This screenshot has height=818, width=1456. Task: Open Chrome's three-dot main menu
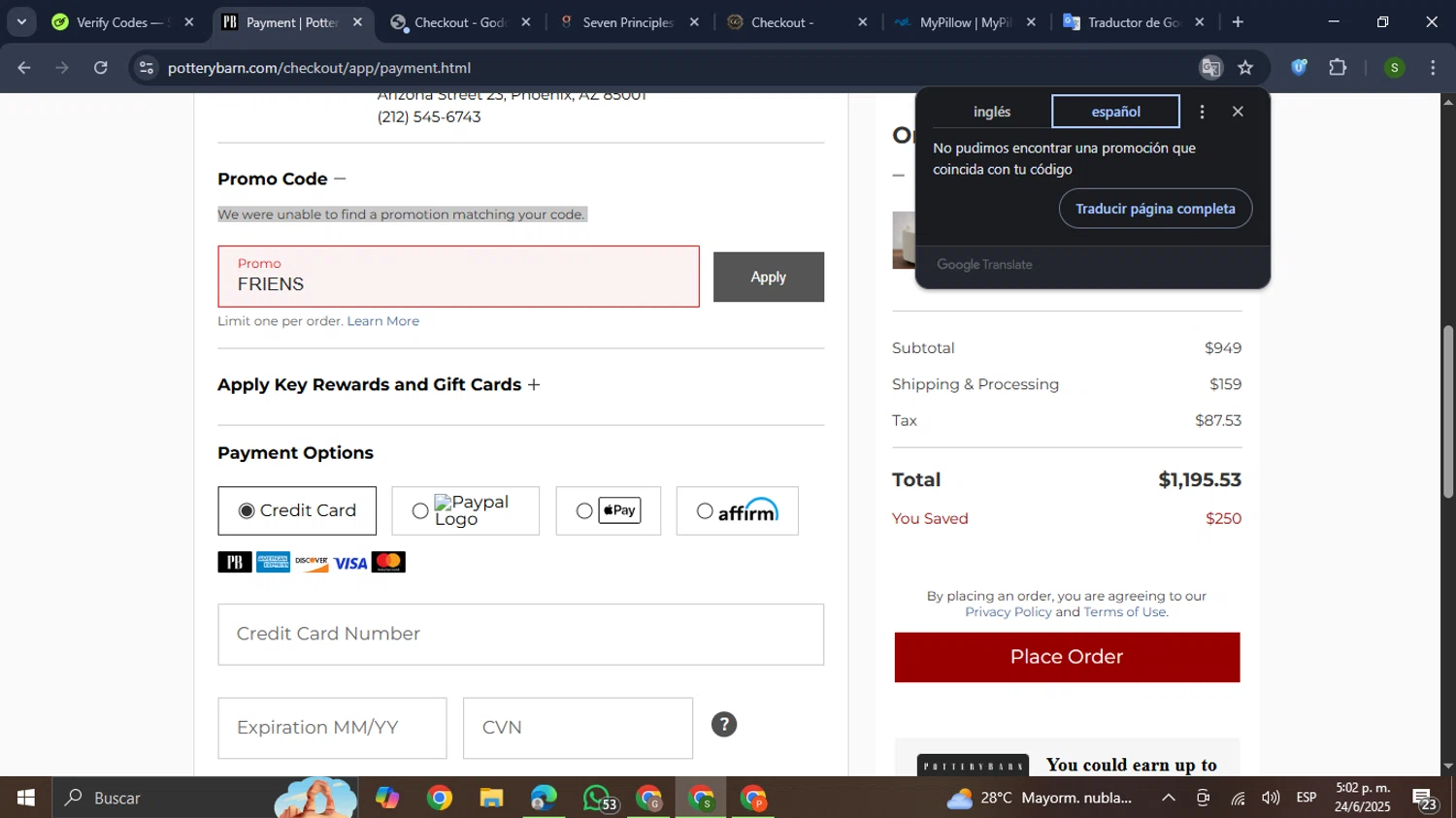(x=1433, y=68)
